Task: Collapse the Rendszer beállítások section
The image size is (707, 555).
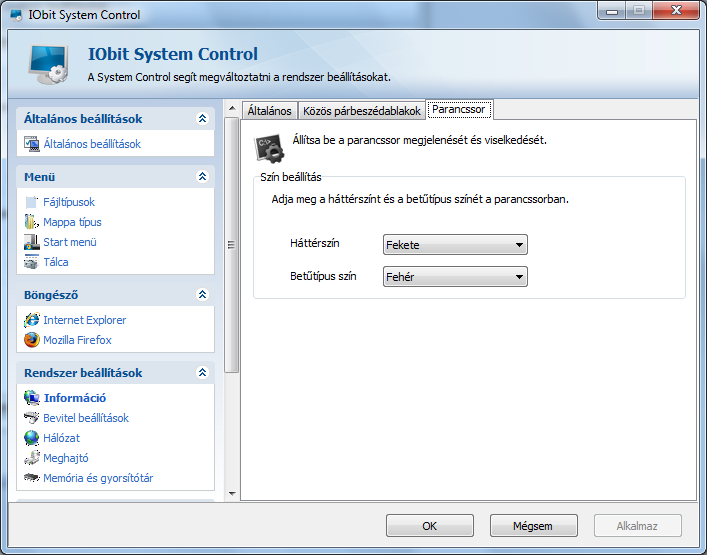Action: 202,372
